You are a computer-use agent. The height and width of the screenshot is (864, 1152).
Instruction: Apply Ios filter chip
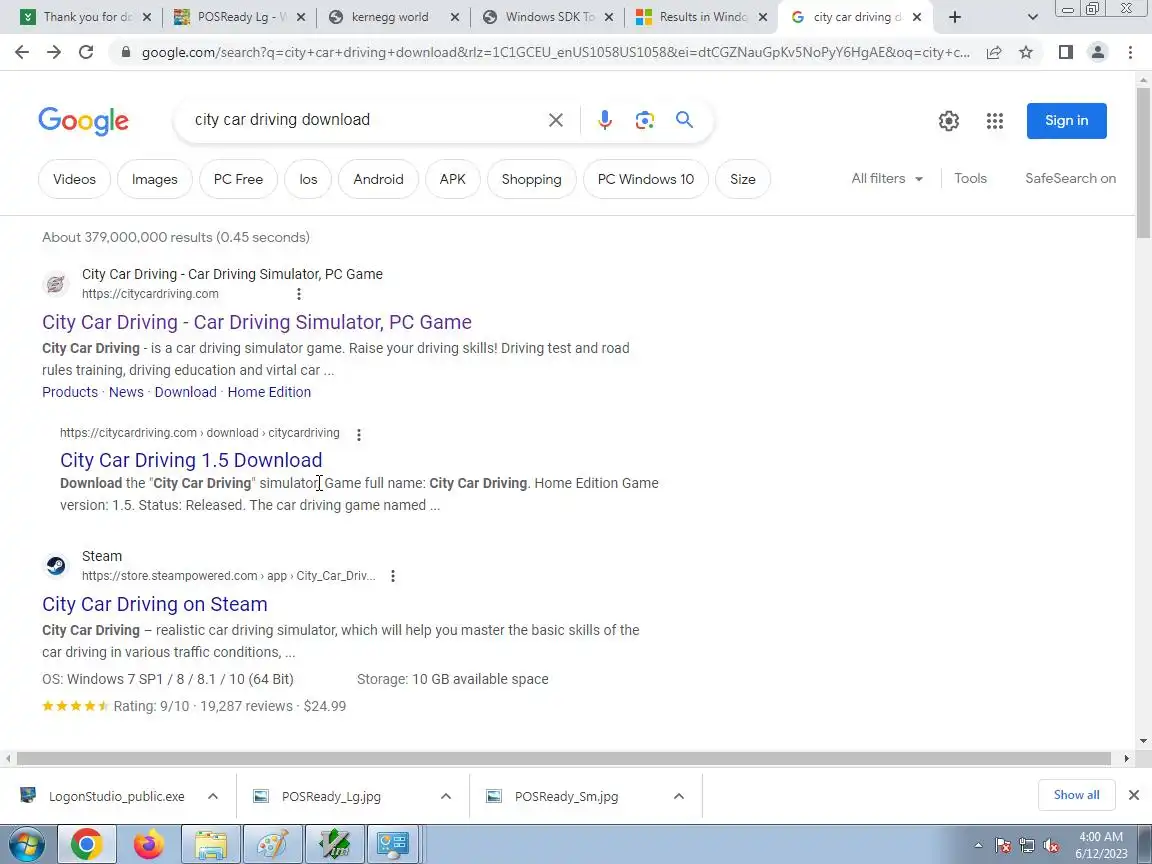click(309, 179)
